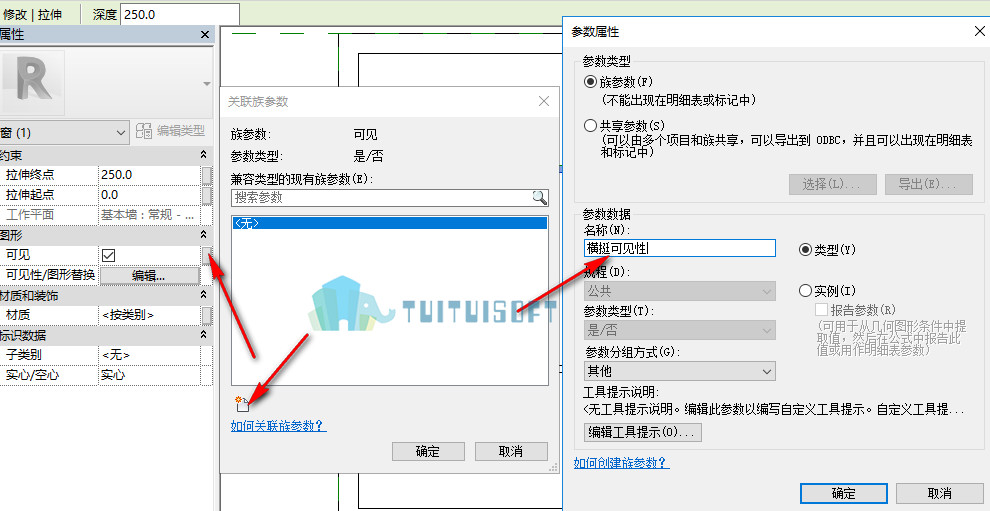
Task: Click the 拉伸终点 value 250.0
Action: coord(149,175)
